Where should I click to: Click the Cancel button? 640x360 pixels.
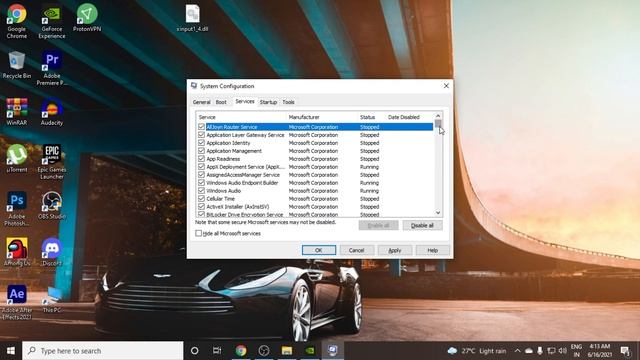point(356,250)
